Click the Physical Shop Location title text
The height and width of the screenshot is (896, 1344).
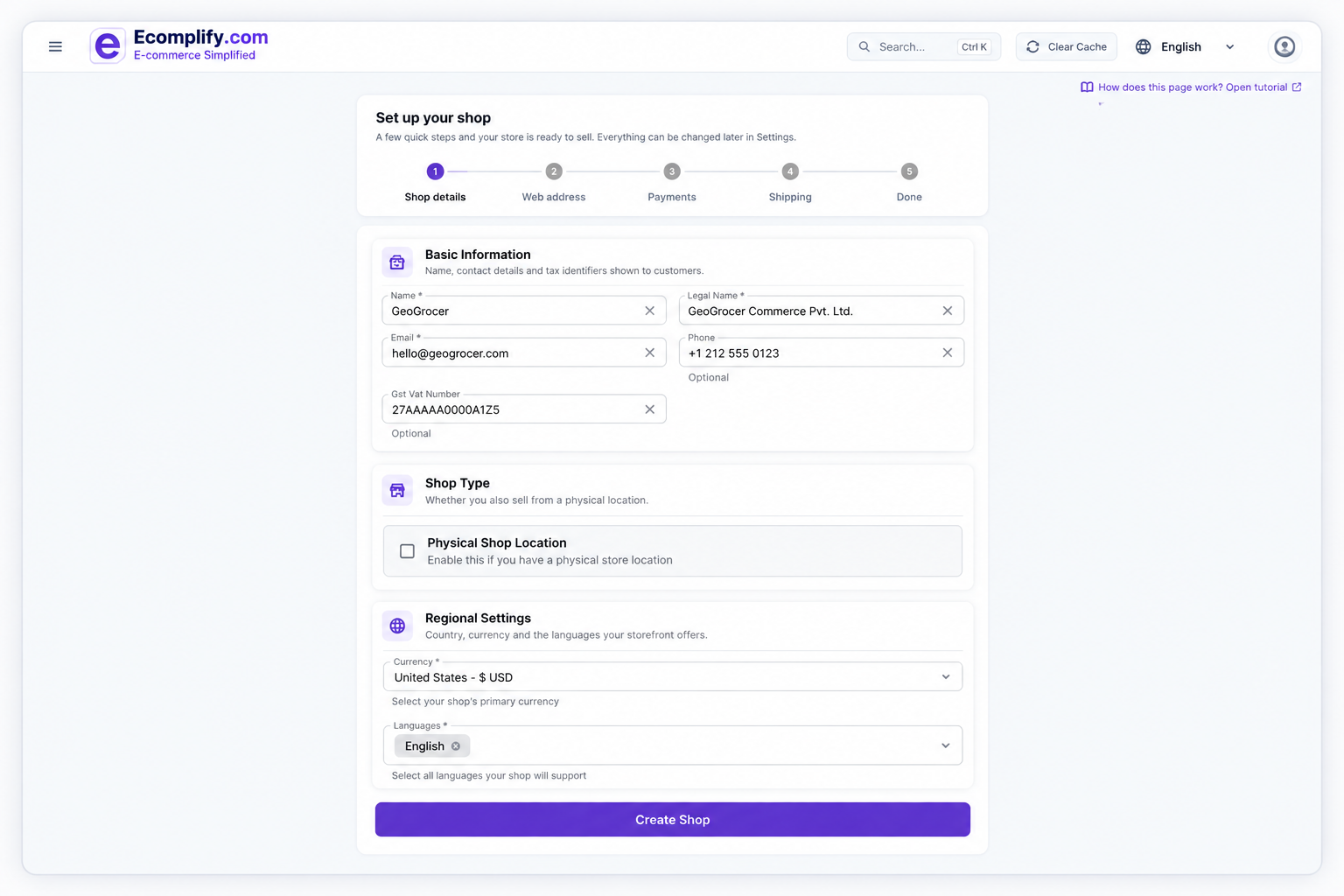pos(497,543)
